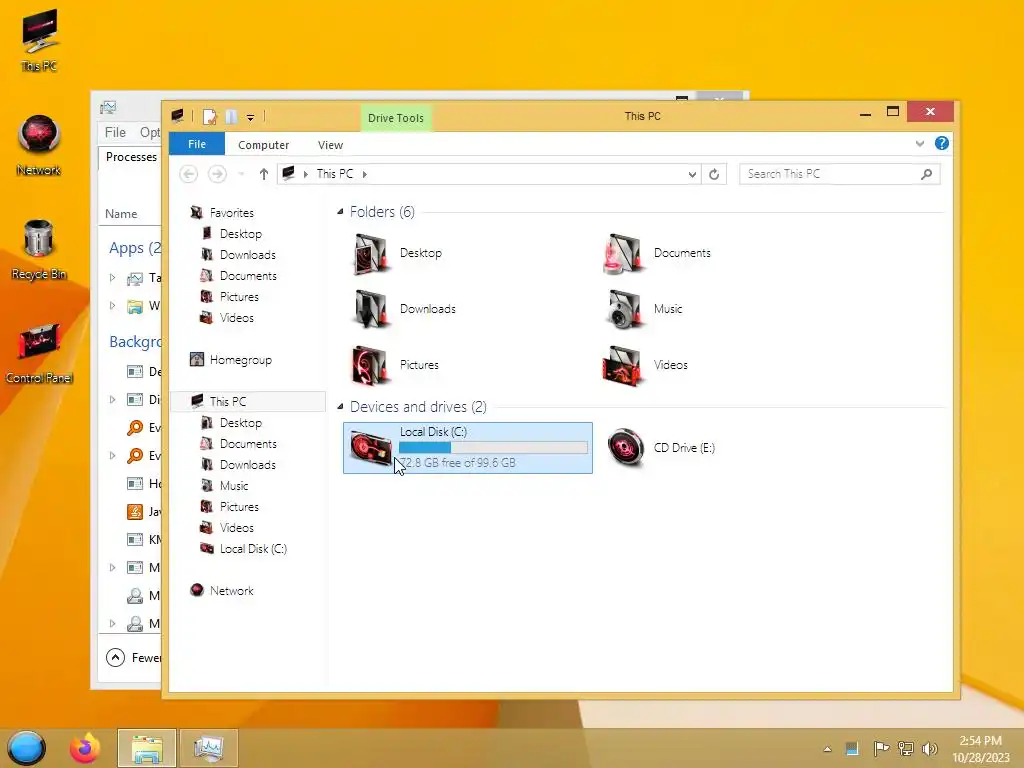
Task: Select Videos under This PC in sidebar
Action: (x=227, y=528)
